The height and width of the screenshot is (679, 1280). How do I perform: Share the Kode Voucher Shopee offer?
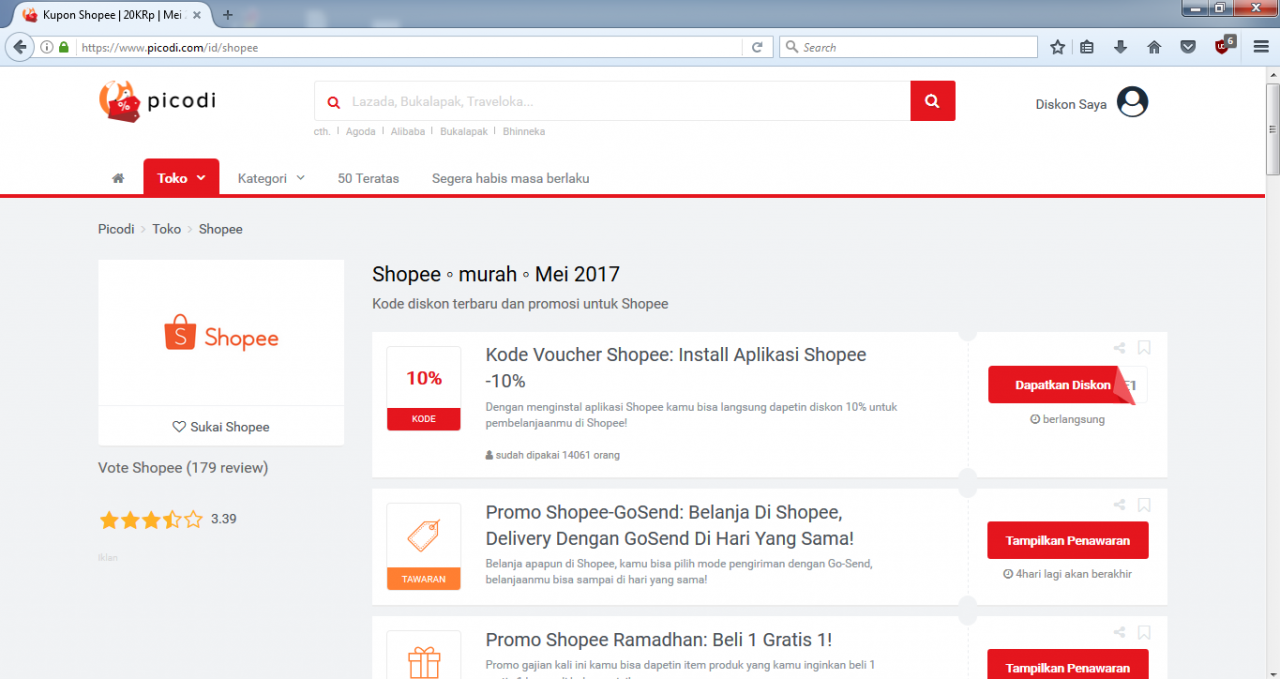click(x=1119, y=348)
